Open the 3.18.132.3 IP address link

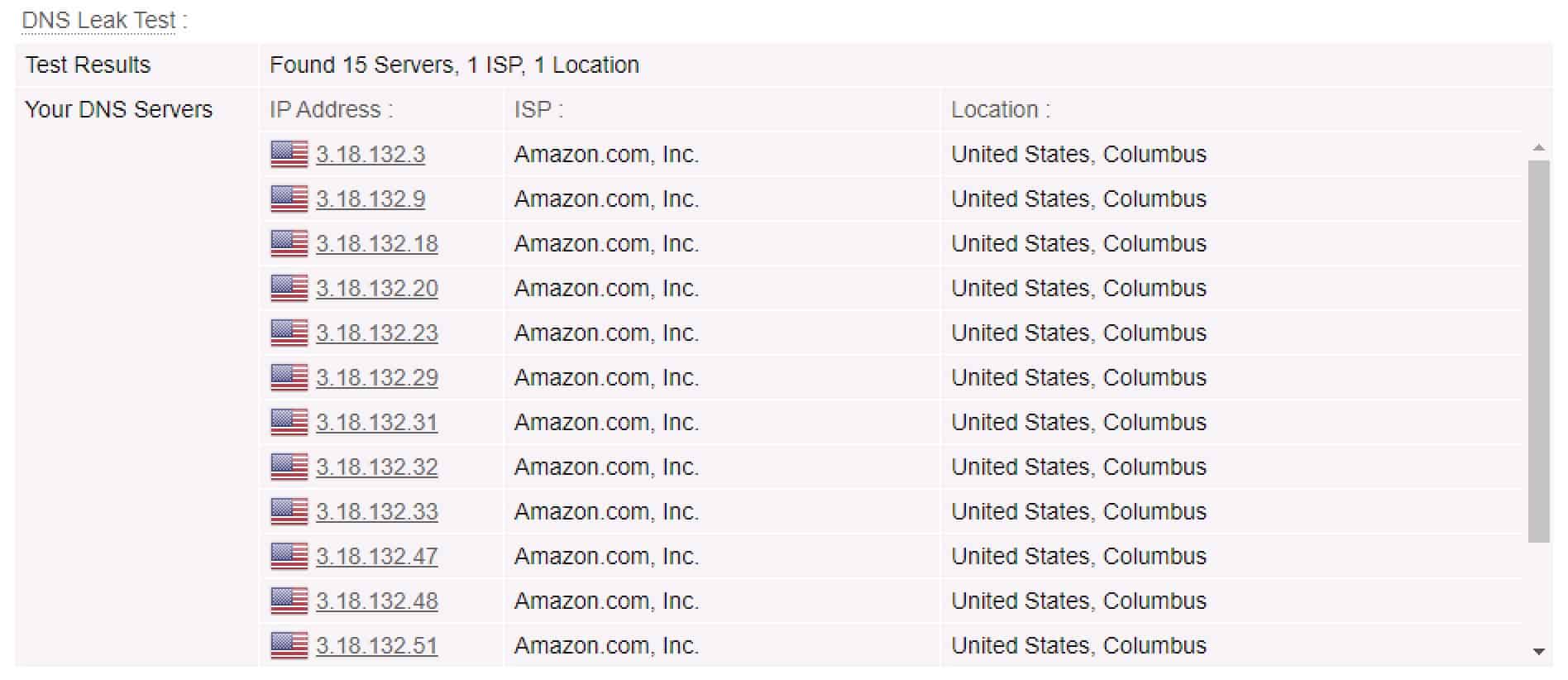pos(370,155)
